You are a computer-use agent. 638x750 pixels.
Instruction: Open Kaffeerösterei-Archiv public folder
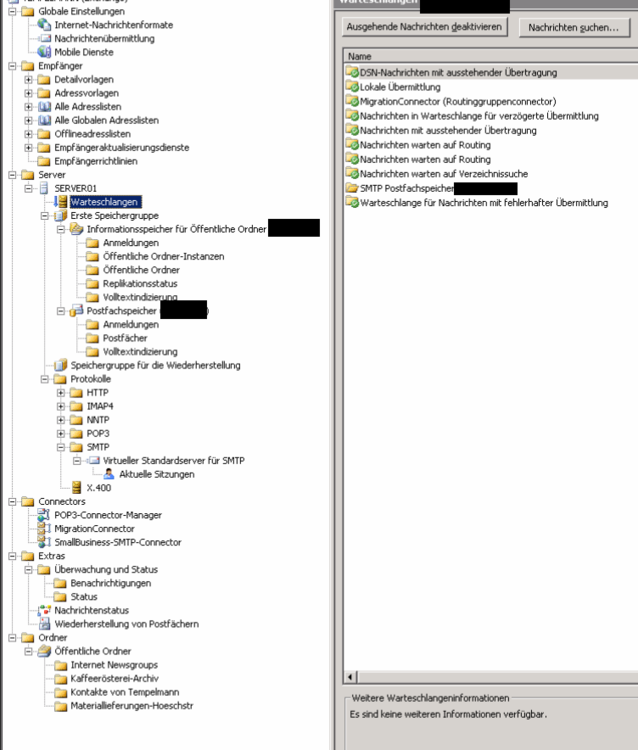coord(113,679)
